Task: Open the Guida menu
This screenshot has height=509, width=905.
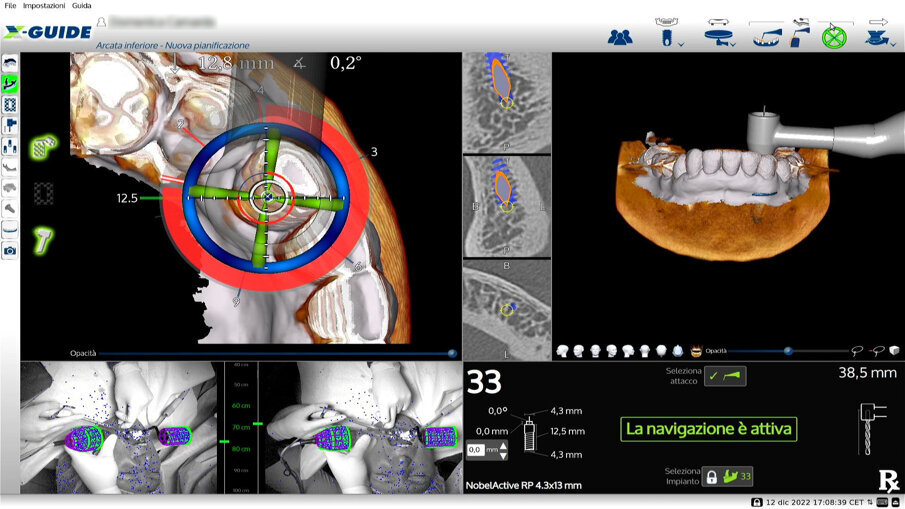Action: pos(81,5)
